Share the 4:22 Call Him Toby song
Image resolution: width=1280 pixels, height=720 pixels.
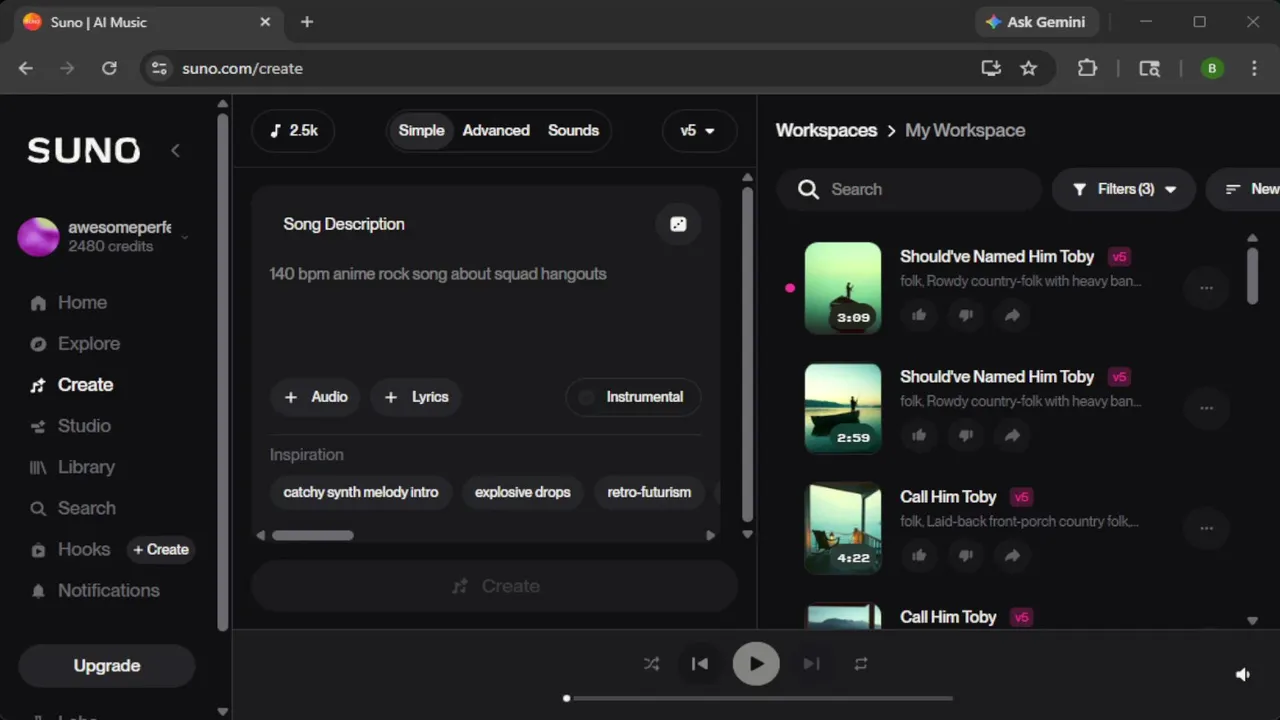(x=1012, y=555)
